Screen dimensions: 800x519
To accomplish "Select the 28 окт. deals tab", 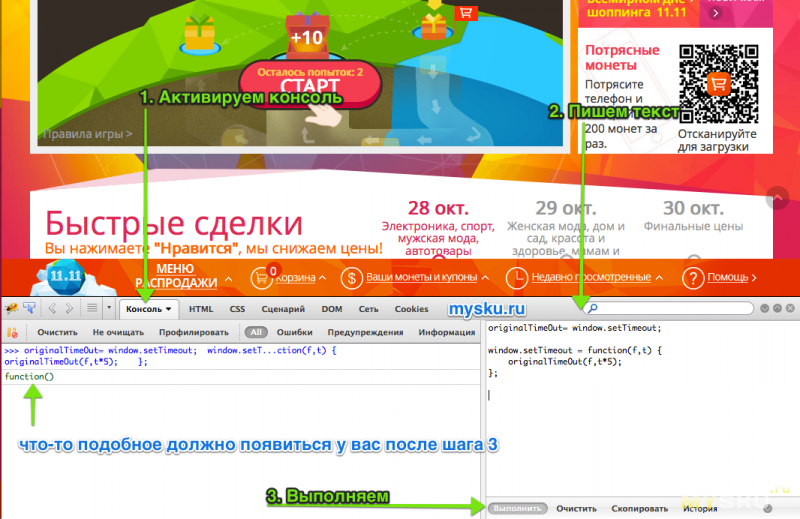I will (x=438, y=228).
